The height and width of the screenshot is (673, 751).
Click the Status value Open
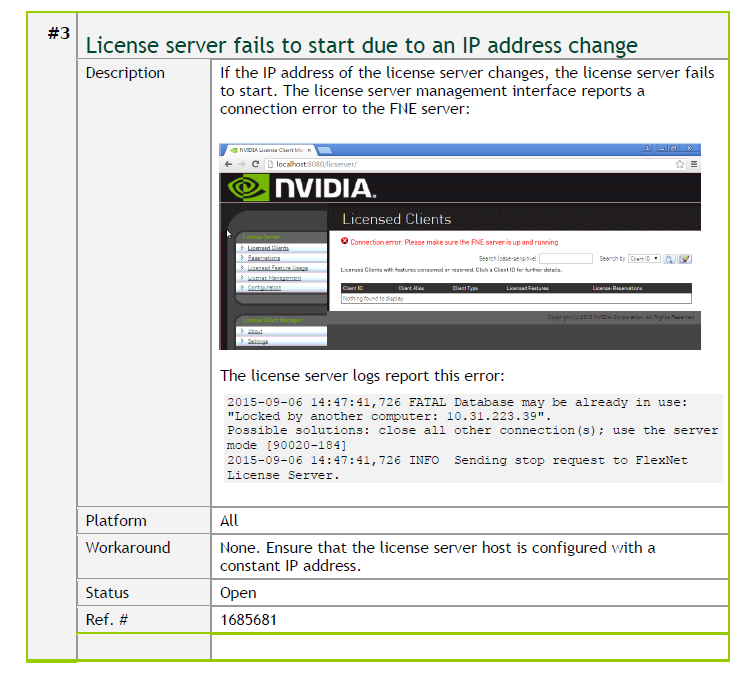238,593
